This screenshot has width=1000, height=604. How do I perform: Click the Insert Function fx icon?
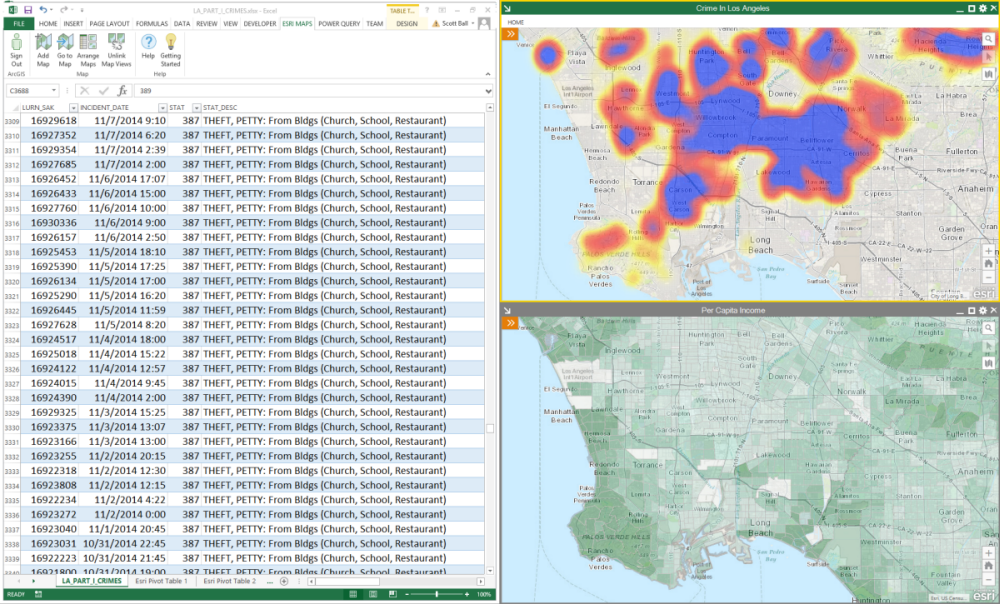122,91
